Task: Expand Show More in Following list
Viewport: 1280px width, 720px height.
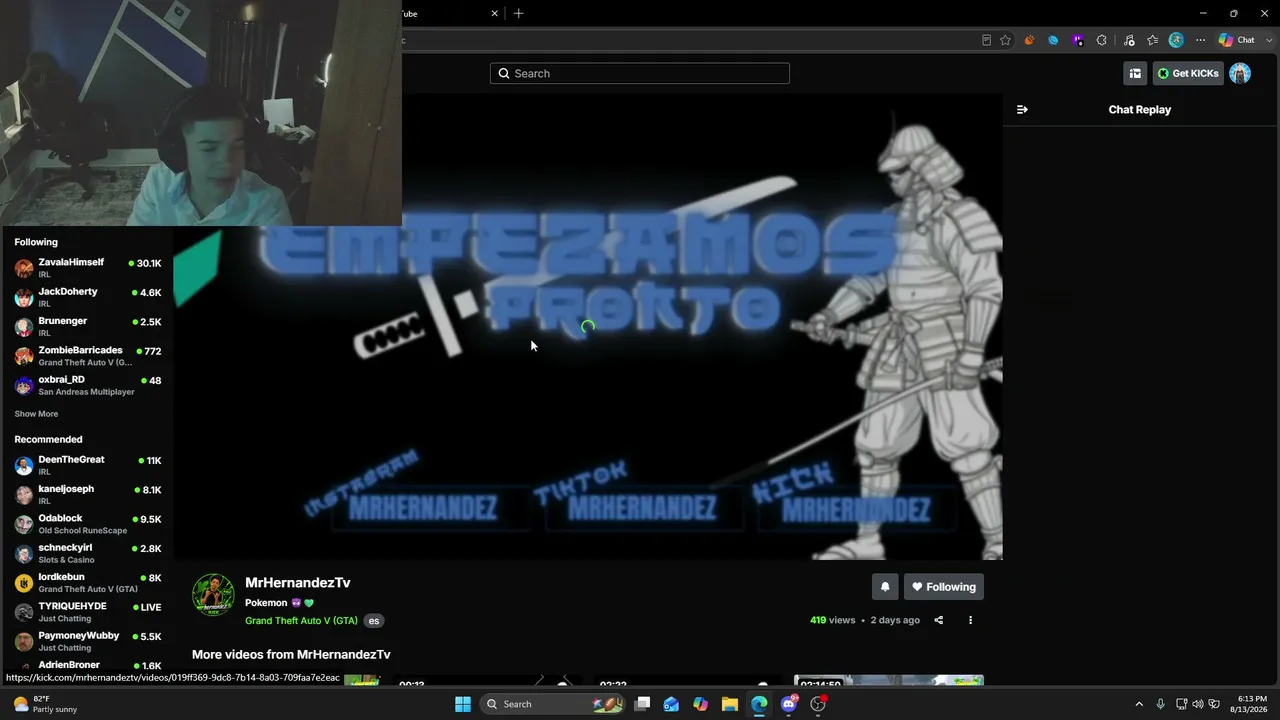Action: tap(36, 414)
